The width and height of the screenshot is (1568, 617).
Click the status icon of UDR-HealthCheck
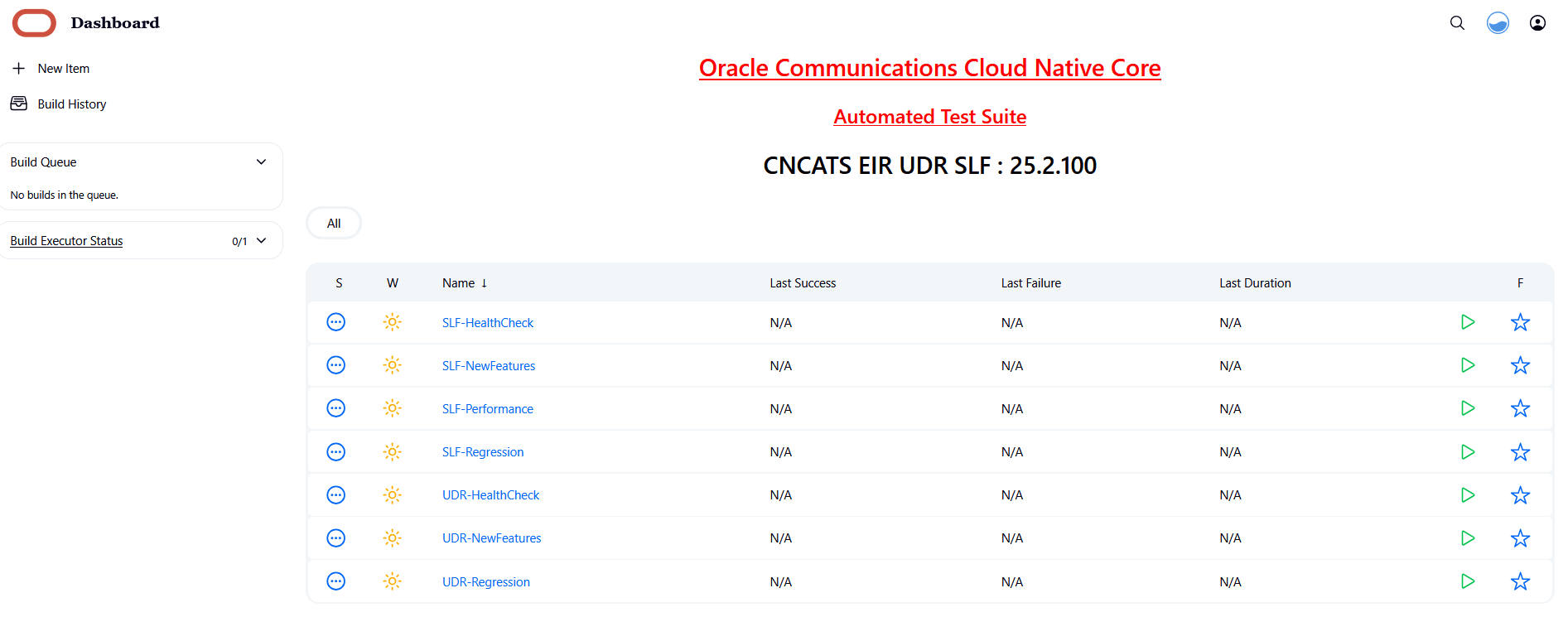coord(335,495)
